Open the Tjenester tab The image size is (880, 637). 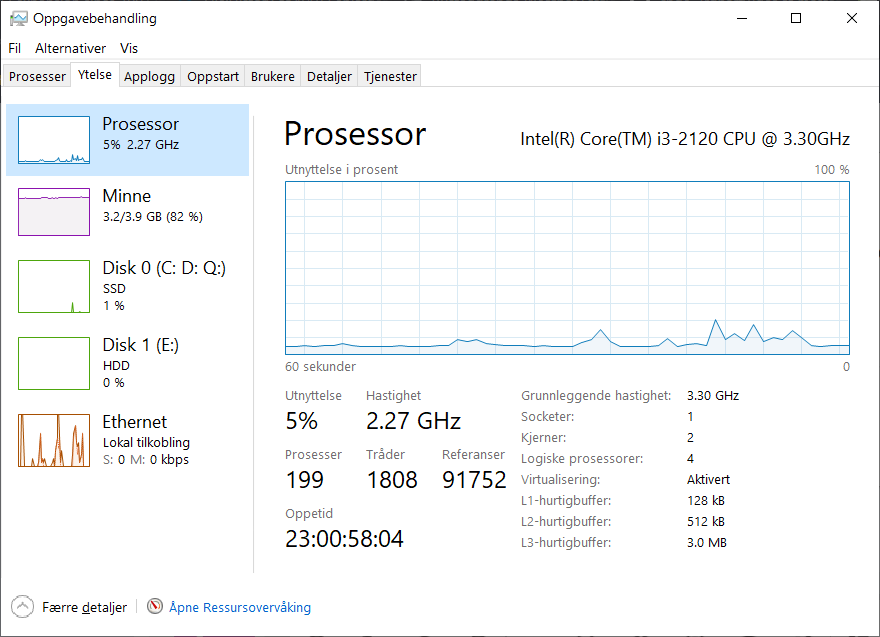point(390,76)
